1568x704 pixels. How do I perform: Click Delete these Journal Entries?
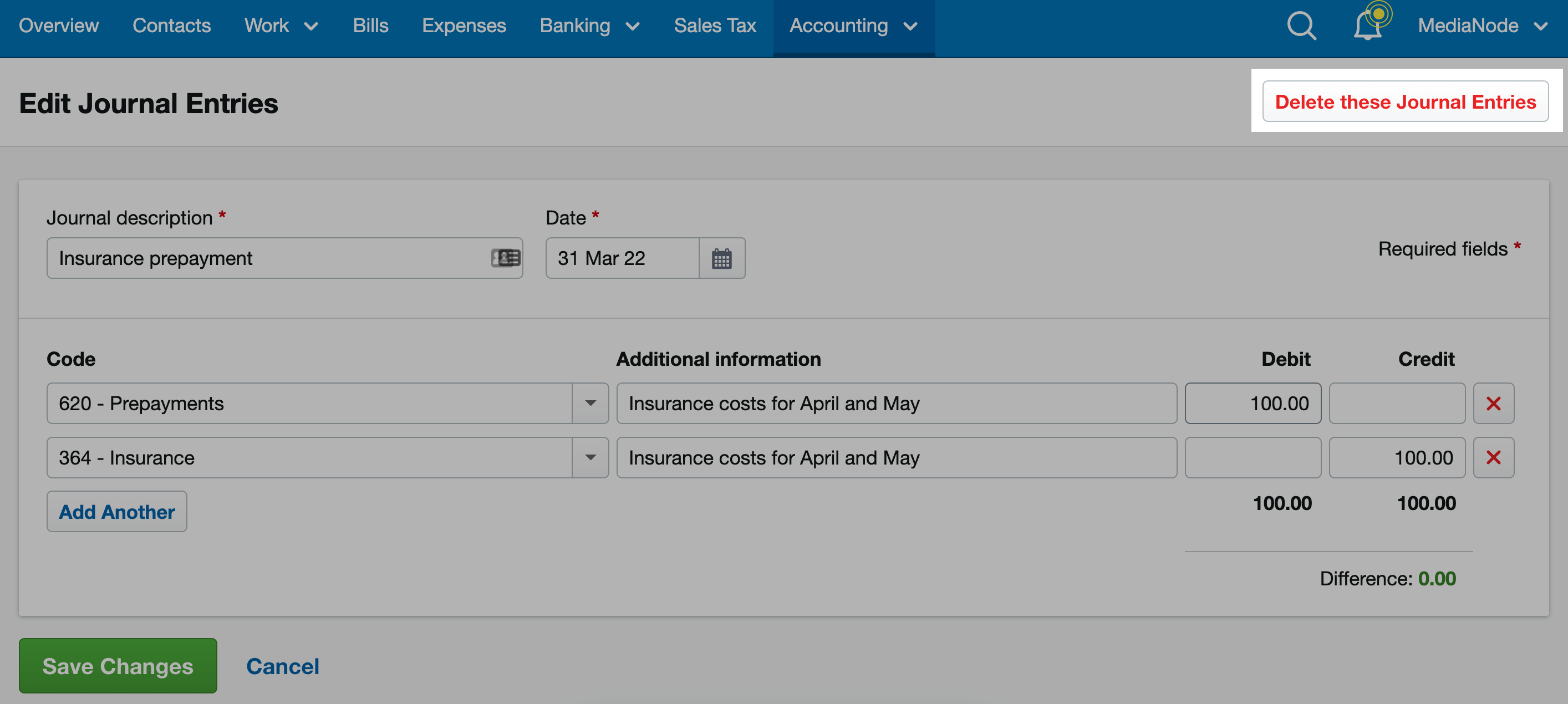[1406, 101]
